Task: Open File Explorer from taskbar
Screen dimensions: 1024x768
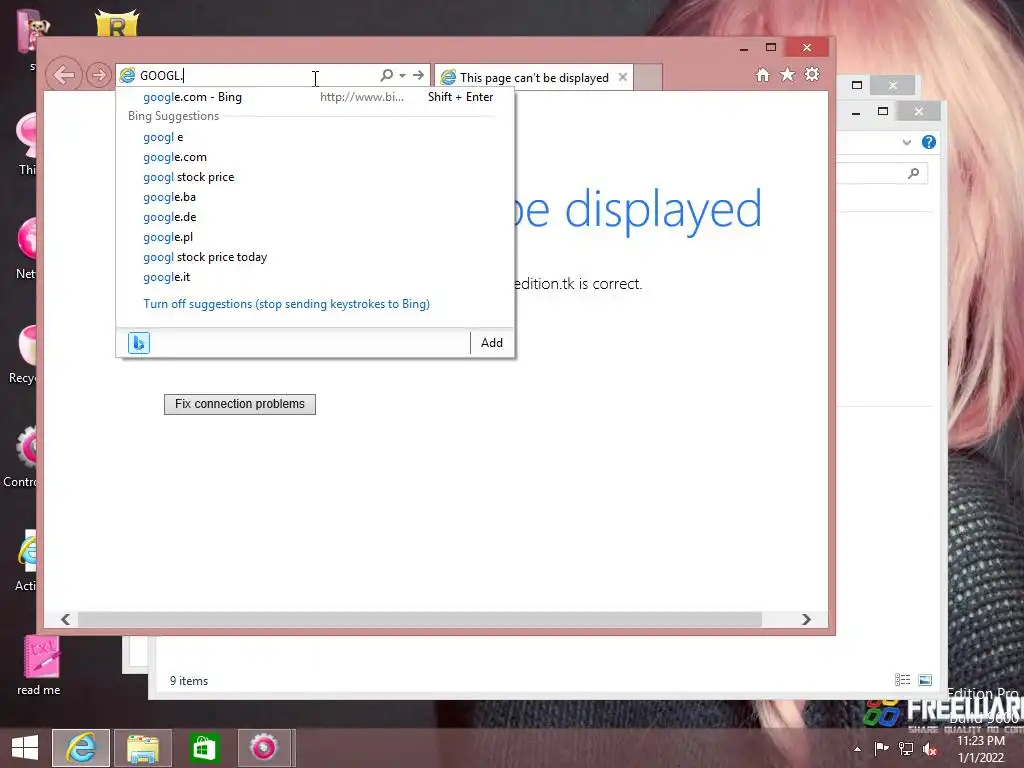Action: pyautogui.click(x=143, y=748)
